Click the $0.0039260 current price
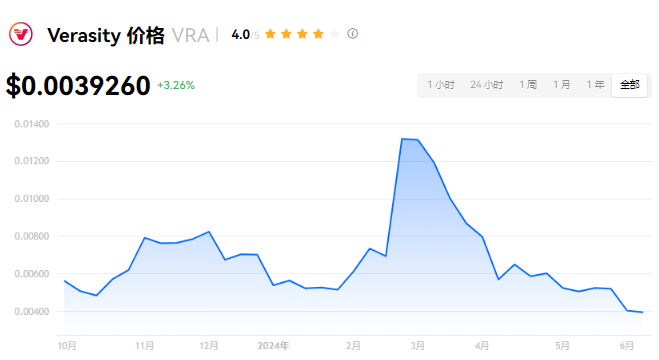The image size is (659, 360). pos(78,86)
